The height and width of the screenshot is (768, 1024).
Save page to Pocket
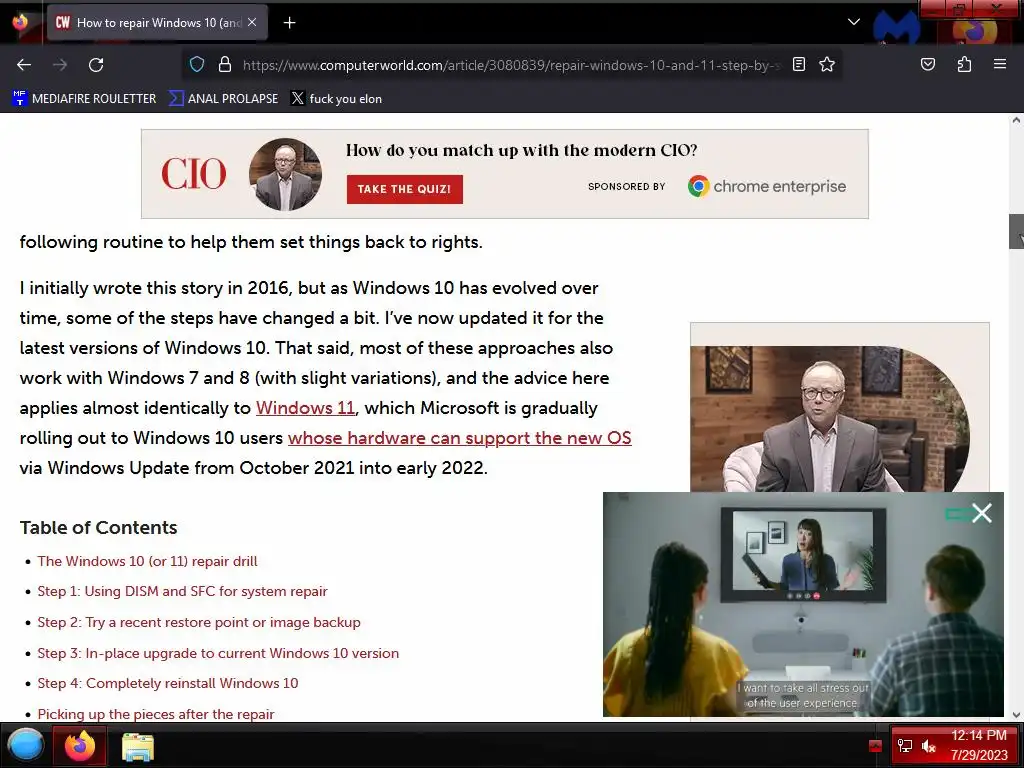927,64
